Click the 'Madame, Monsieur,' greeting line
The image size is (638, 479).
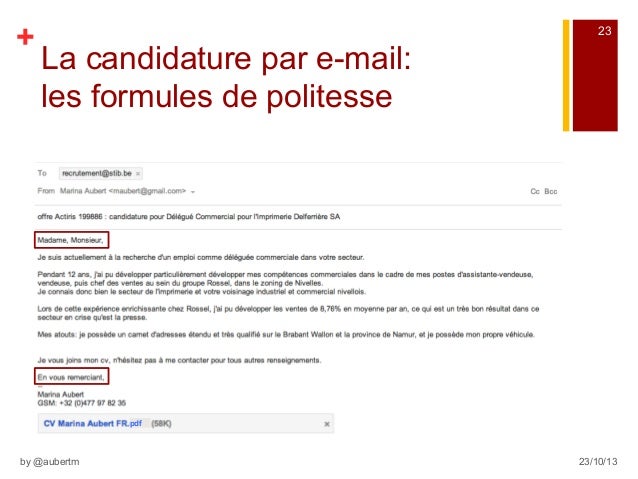click(72, 240)
